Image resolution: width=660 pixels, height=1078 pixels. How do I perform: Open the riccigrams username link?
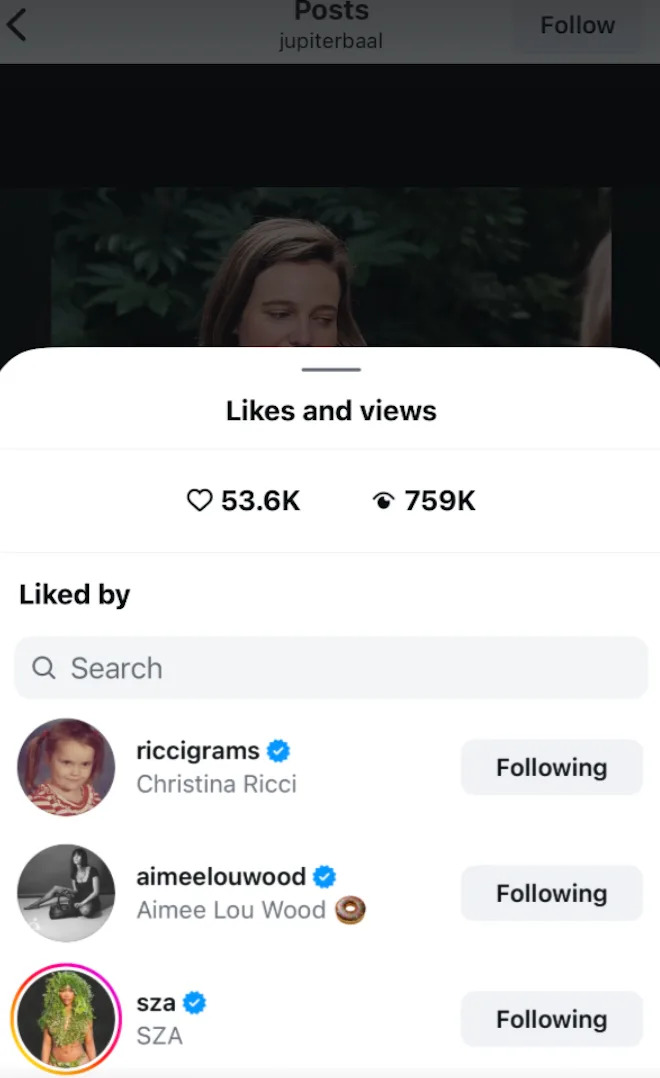click(198, 750)
